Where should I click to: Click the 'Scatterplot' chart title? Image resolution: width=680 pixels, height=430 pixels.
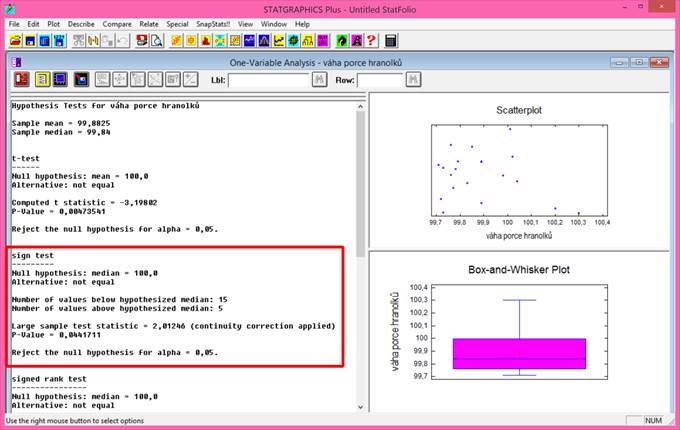click(x=519, y=110)
